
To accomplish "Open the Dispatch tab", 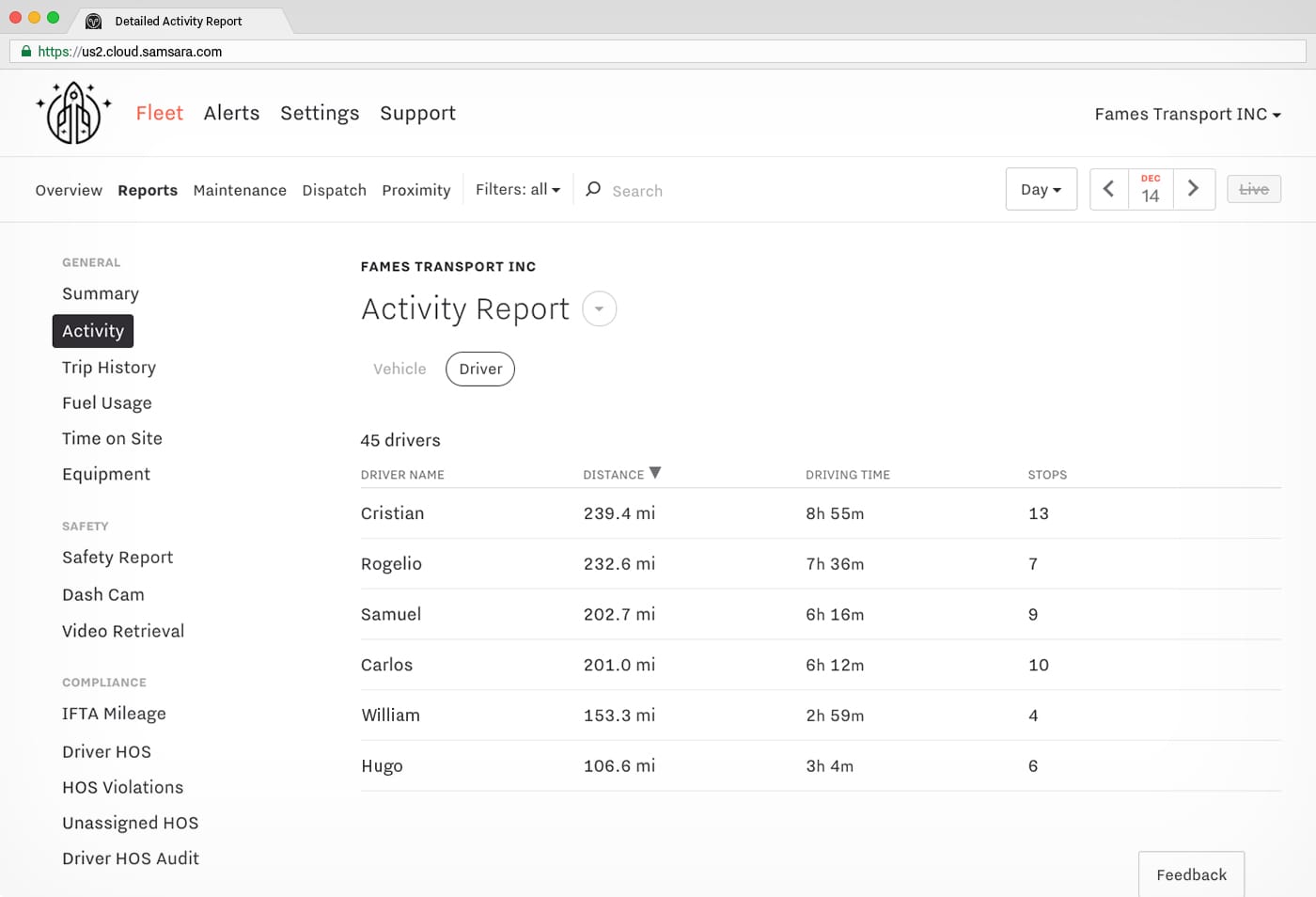I will 334,190.
